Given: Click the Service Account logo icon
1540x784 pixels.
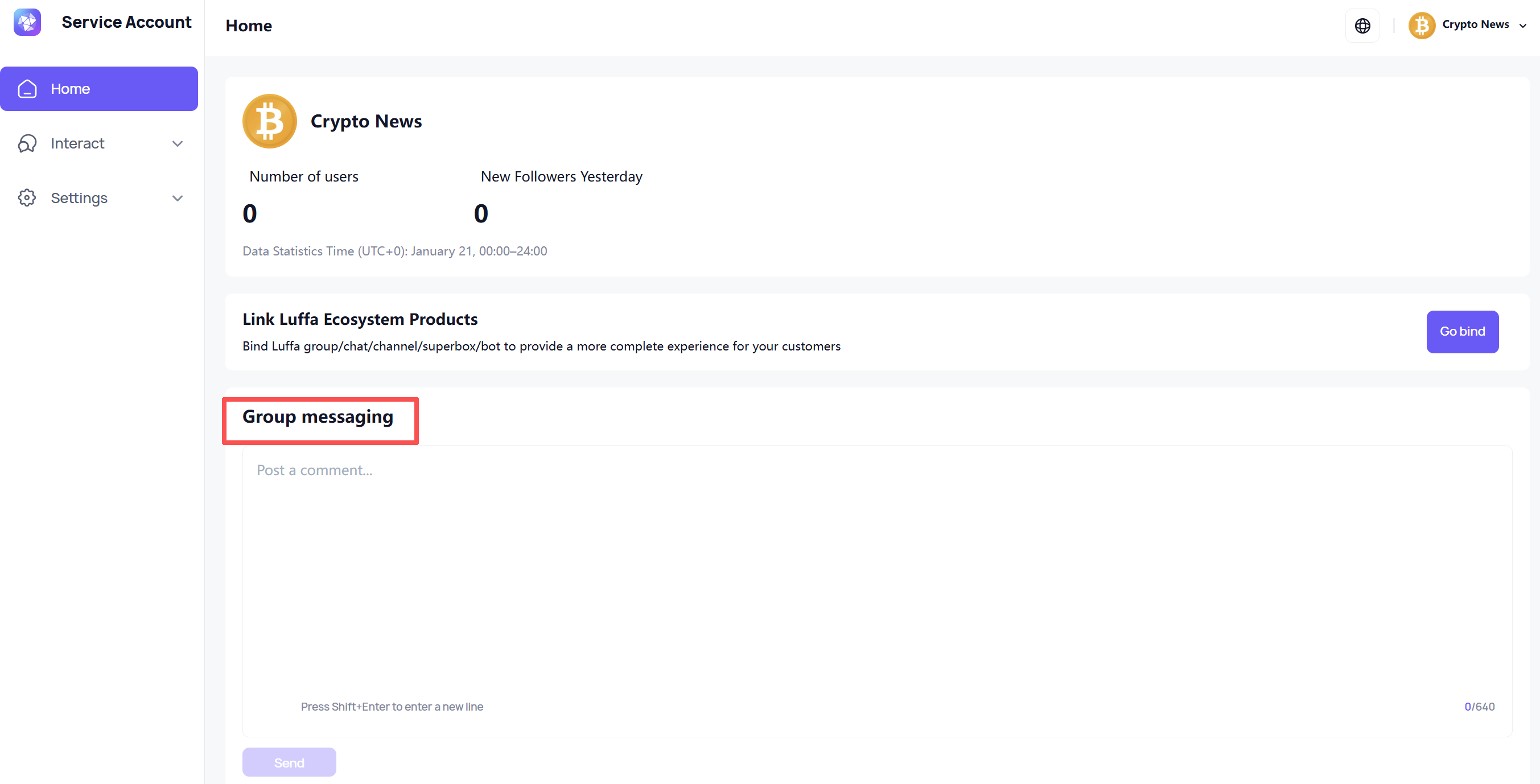Looking at the screenshot, I should coord(27,22).
